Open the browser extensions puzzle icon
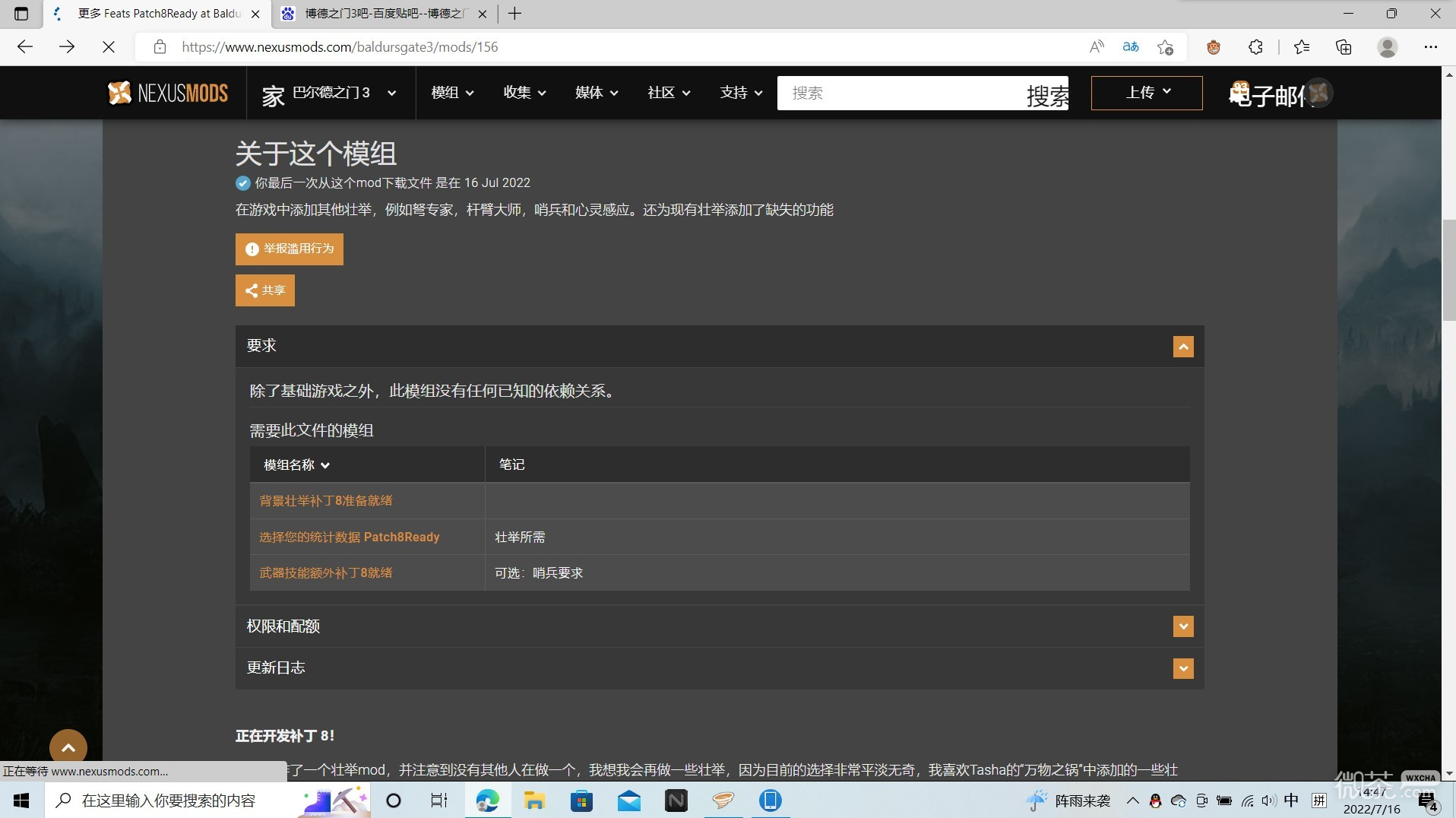Screen dimensions: 1456x818 [1255, 47]
